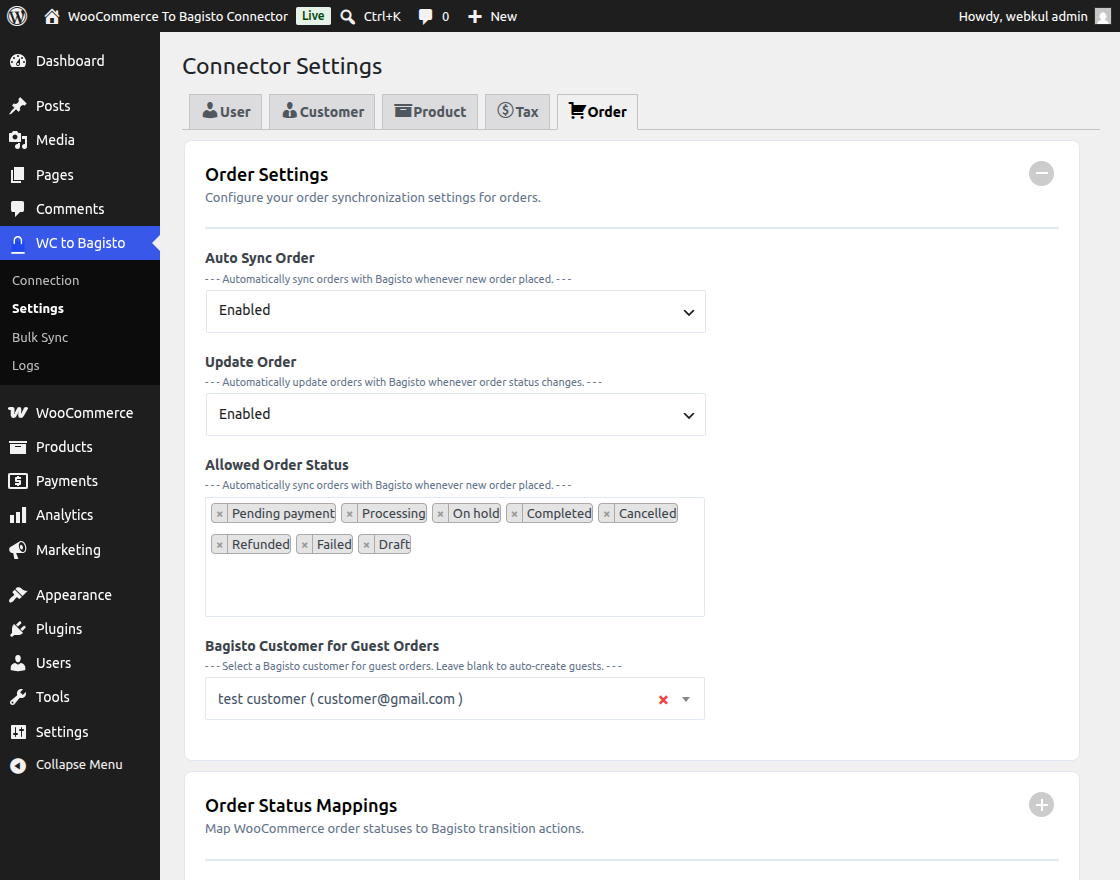The image size is (1120, 880).
Task: Remove the On hold status tag
Action: tap(440, 514)
